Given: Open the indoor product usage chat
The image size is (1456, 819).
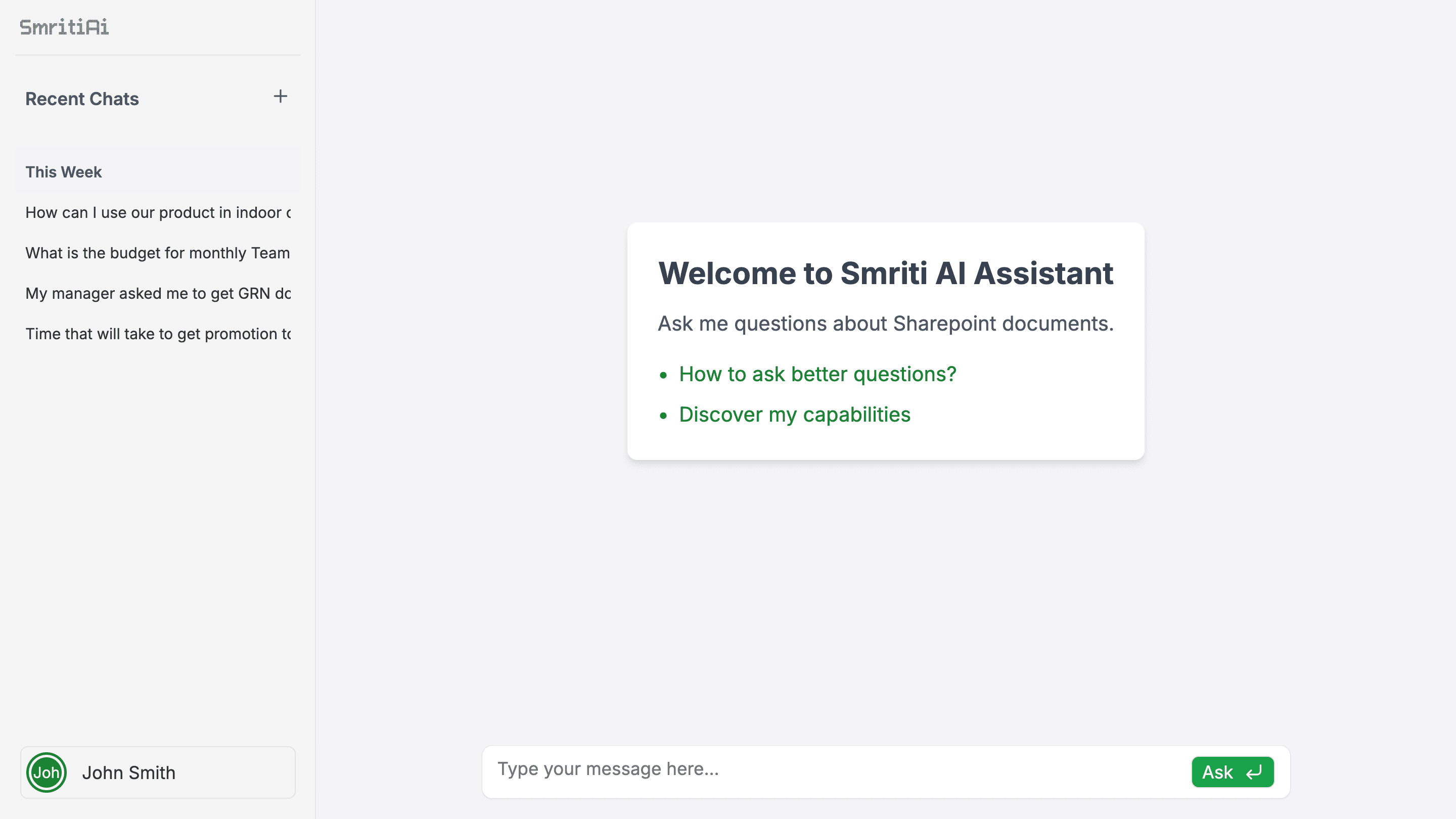Looking at the screenshot, I should [x=158, y=212].
